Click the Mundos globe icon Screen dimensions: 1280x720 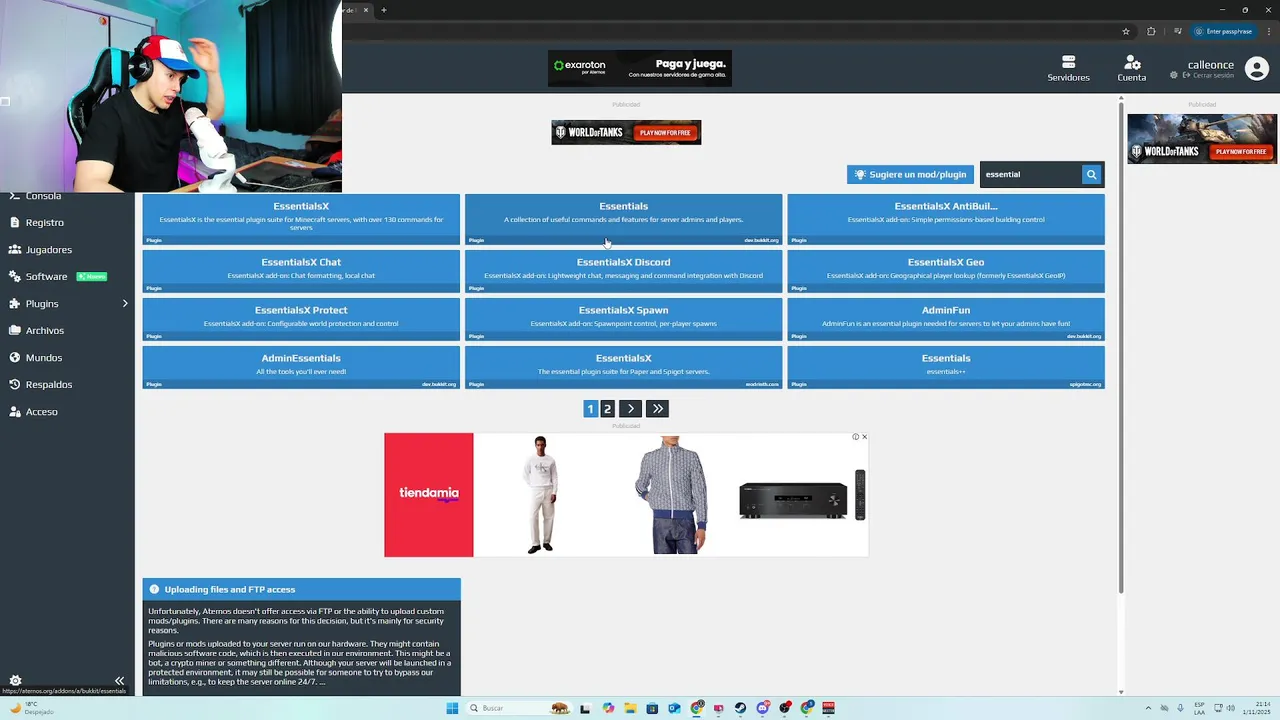[15, 357]
